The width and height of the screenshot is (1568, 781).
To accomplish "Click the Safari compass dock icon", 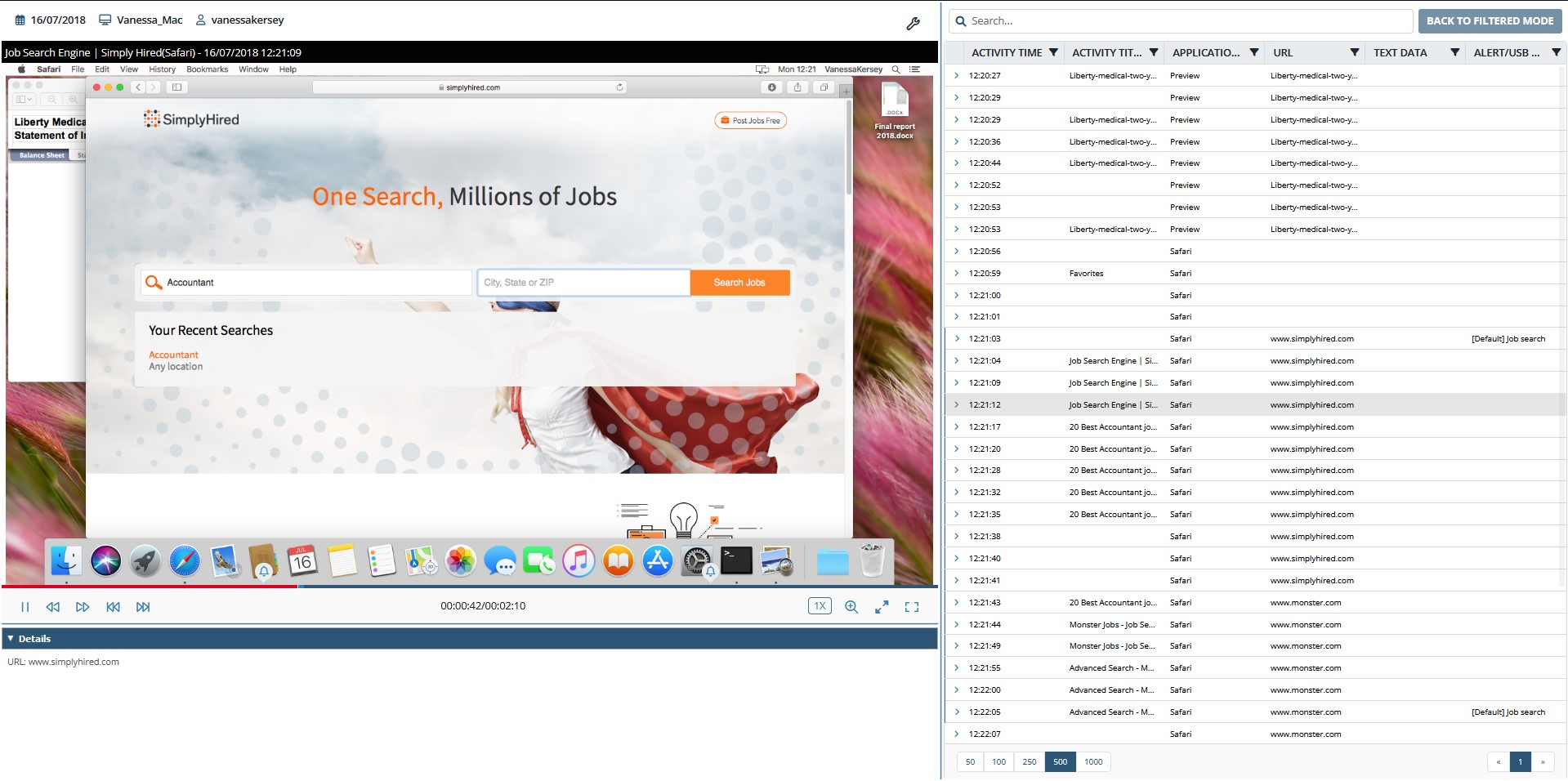I will click(x=185, y=561).
